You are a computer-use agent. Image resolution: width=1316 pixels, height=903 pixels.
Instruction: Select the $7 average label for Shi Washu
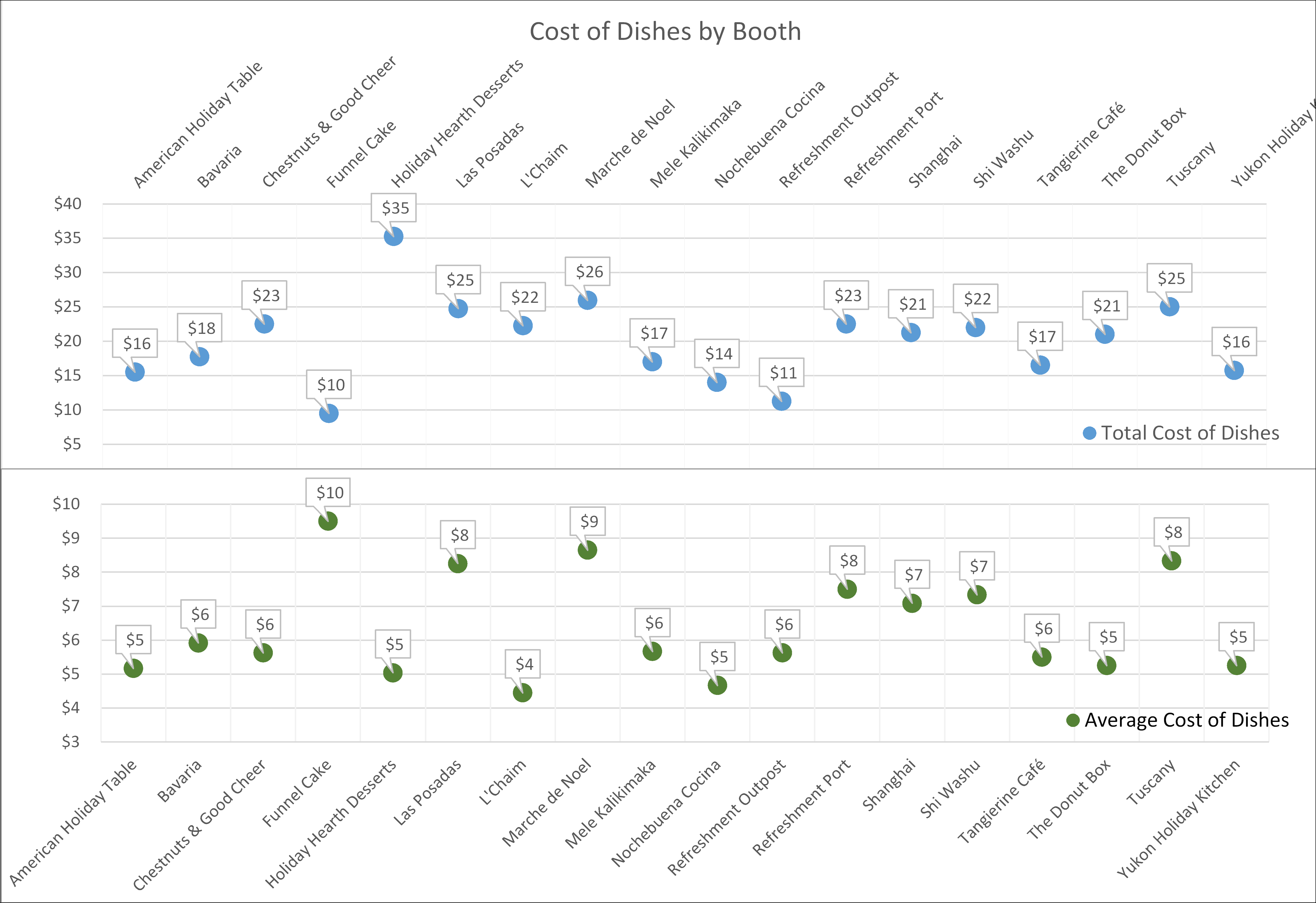(977, 566)
